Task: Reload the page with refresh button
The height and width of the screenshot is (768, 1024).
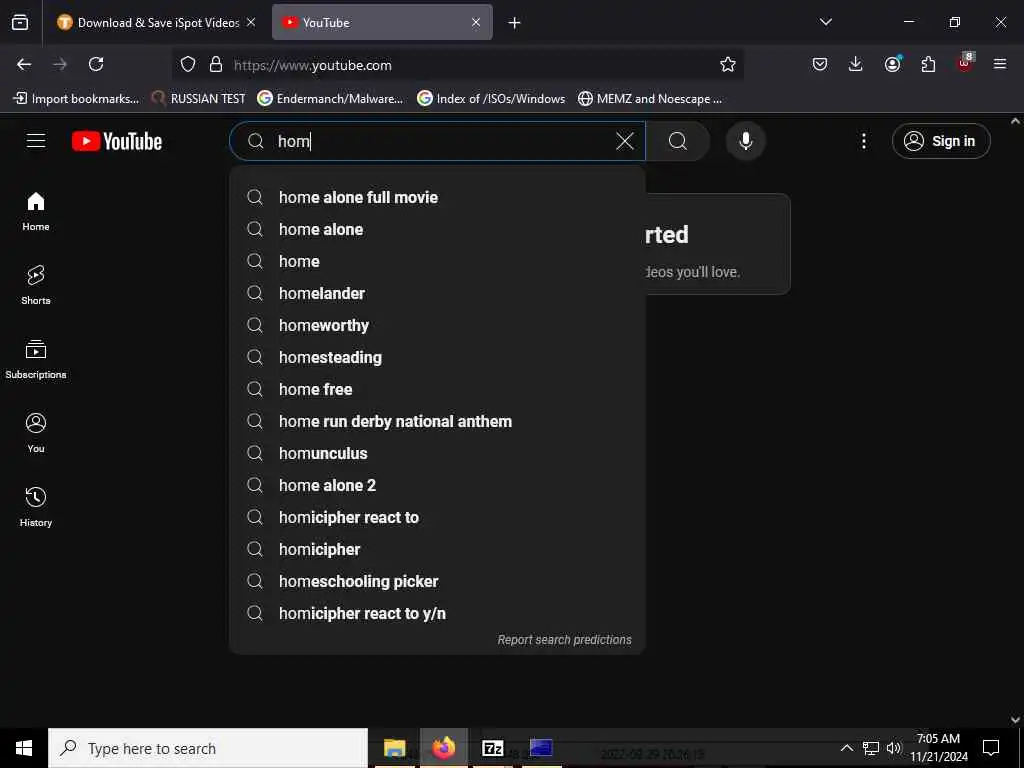Action: click(x=96, y=64)
